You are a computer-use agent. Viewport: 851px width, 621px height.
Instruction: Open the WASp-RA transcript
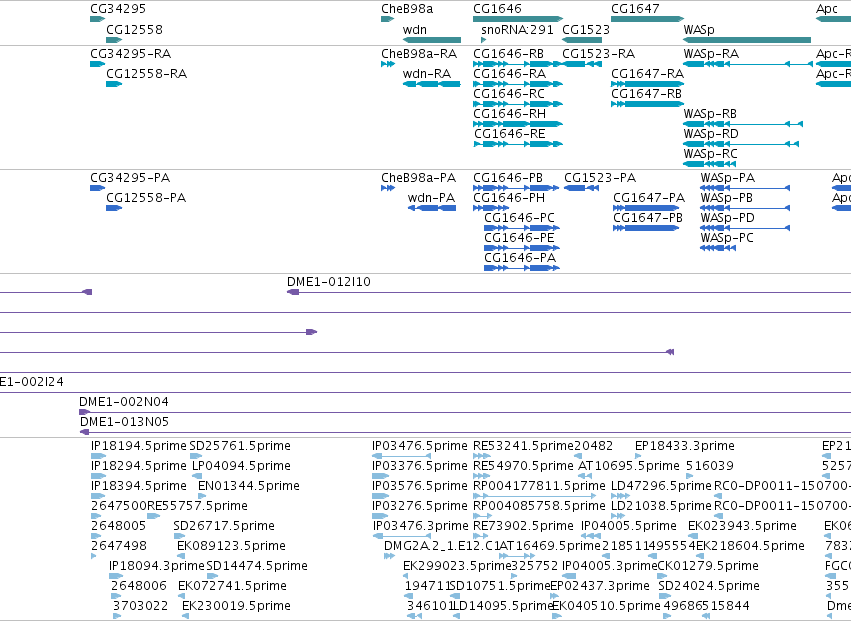tap(747, 64)
